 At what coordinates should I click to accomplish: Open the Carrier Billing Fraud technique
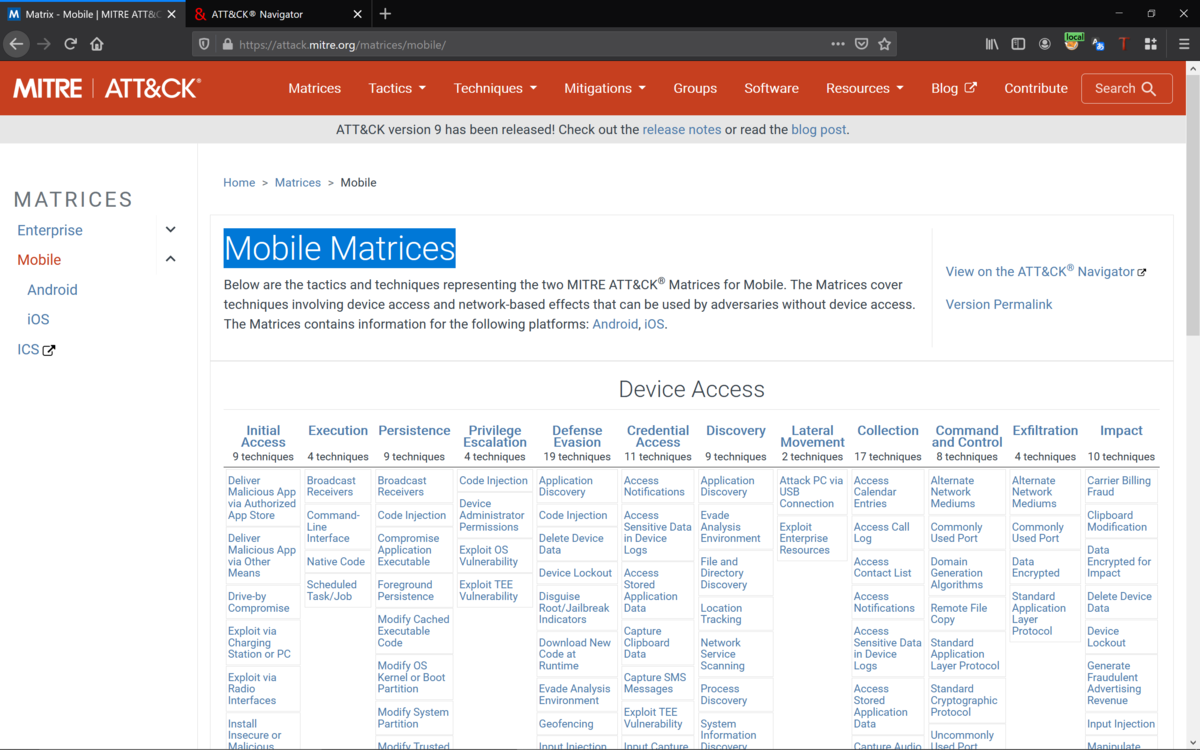[1119, 486]
